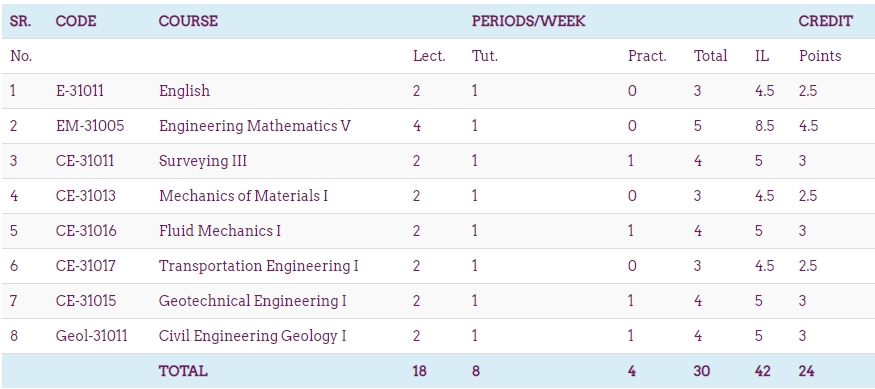Click Transportation Engineering I cell

[258, 266]
